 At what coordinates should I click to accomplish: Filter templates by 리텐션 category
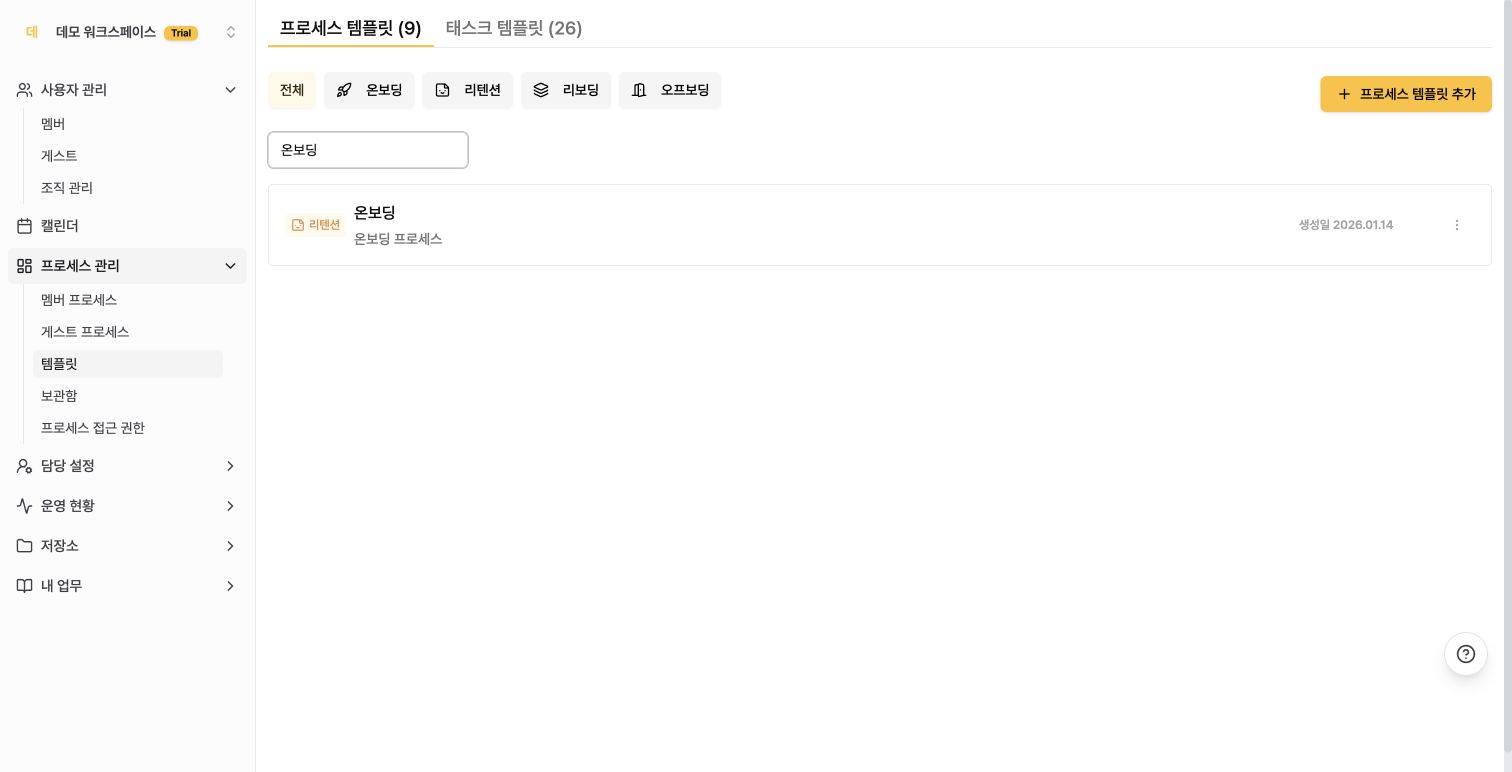[x=468, y=90]
